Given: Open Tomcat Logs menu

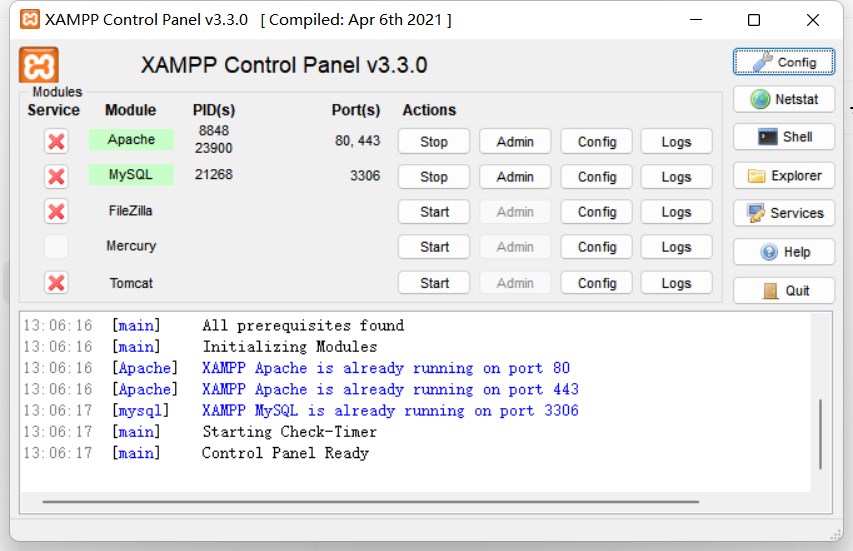Looking at the screenshot, I should point(676,283).
